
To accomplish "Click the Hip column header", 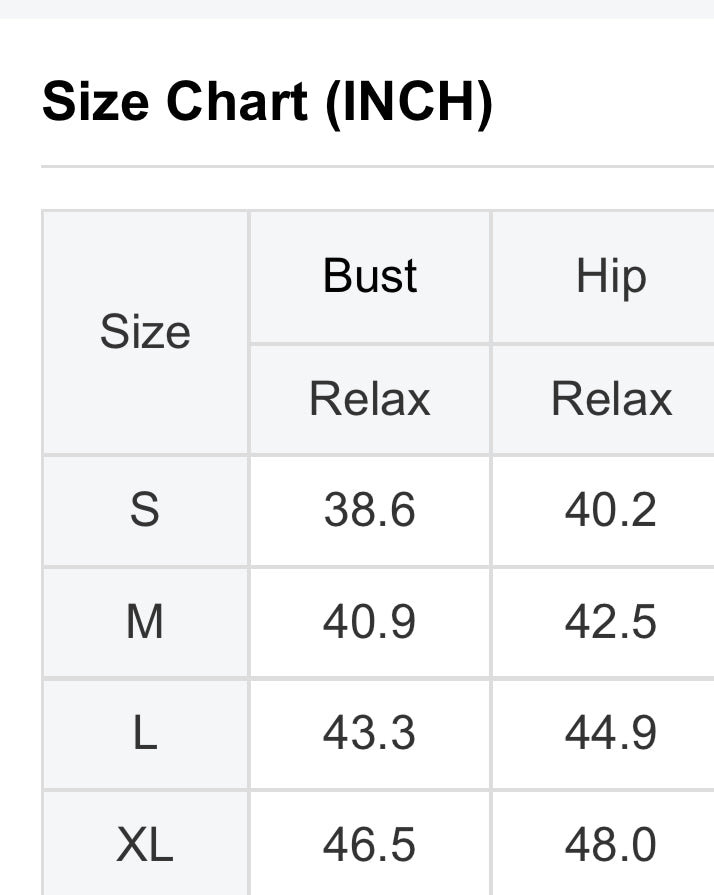I will point(610,276).
